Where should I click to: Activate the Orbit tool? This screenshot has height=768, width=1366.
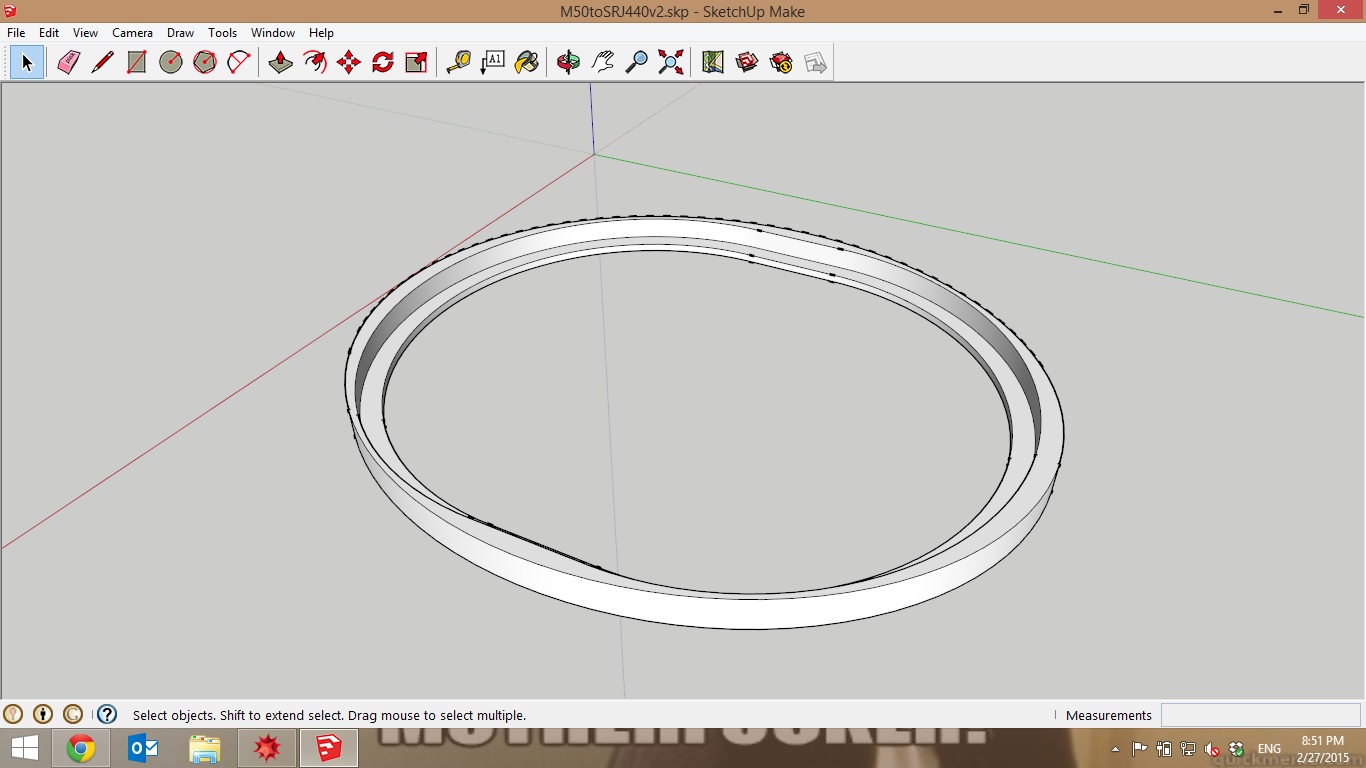coord(568,63)
